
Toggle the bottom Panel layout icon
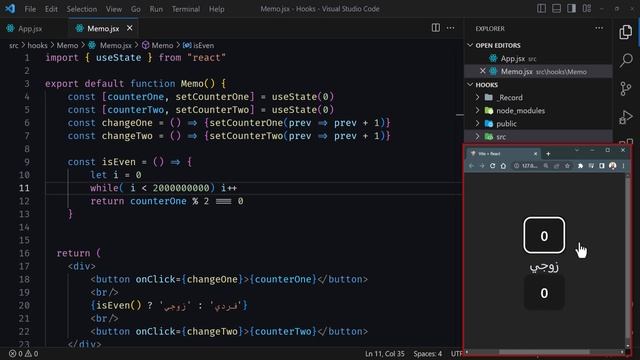pyautogui.click(x=556, y=9)
